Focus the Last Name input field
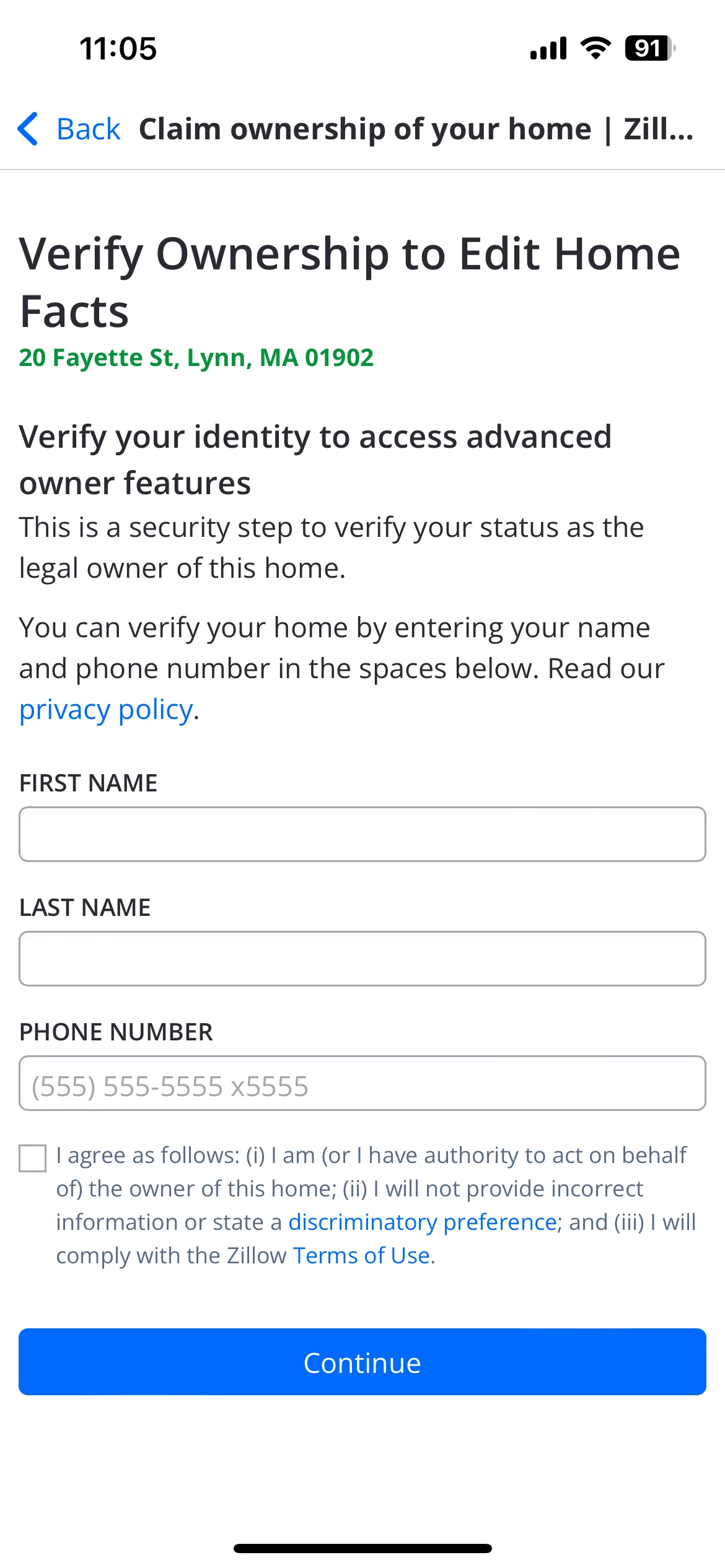This screenshot has width=725, height=1568. [x=362, y=959]
